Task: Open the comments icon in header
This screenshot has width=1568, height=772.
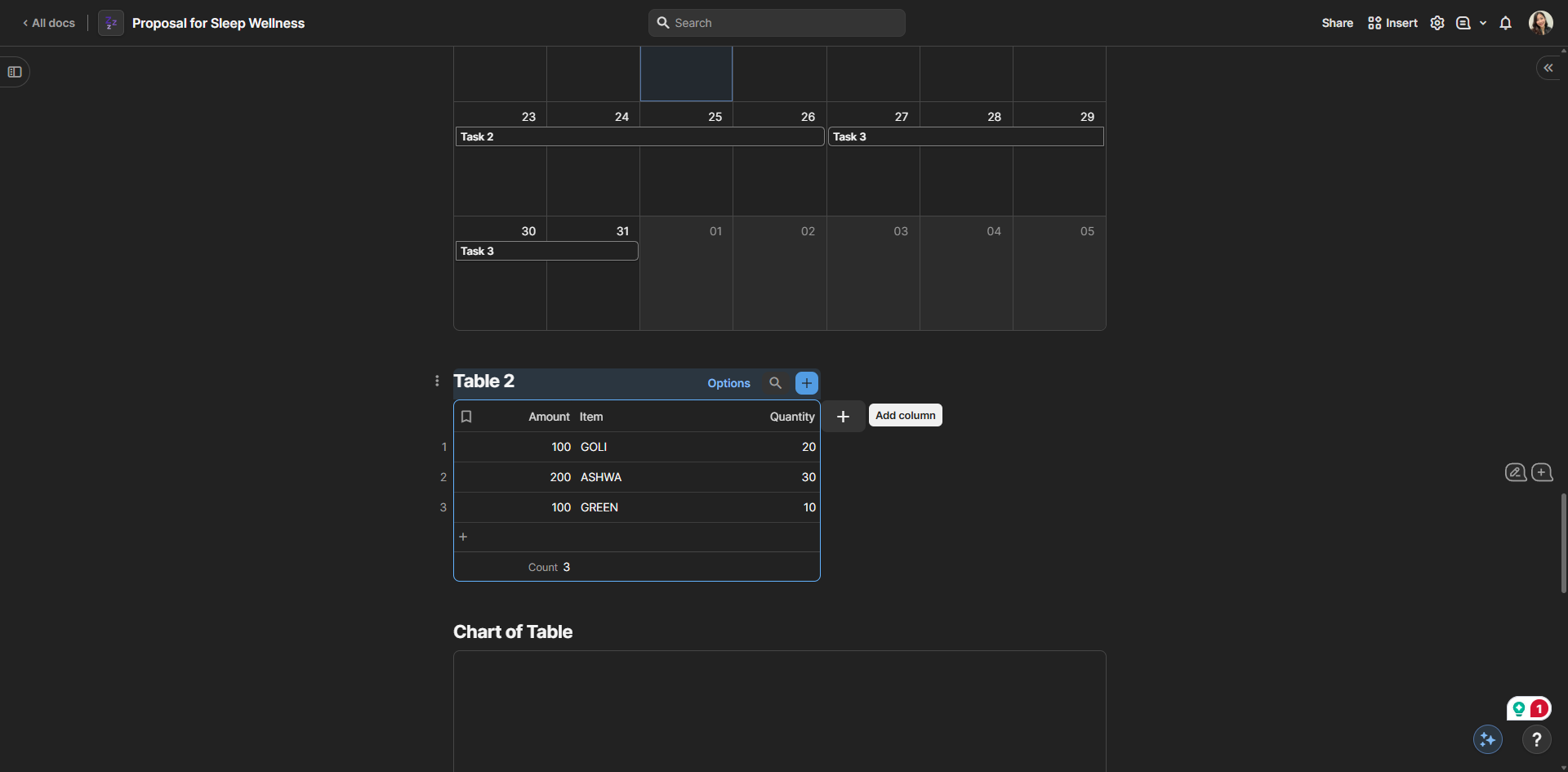Action: coord(1463,23)
